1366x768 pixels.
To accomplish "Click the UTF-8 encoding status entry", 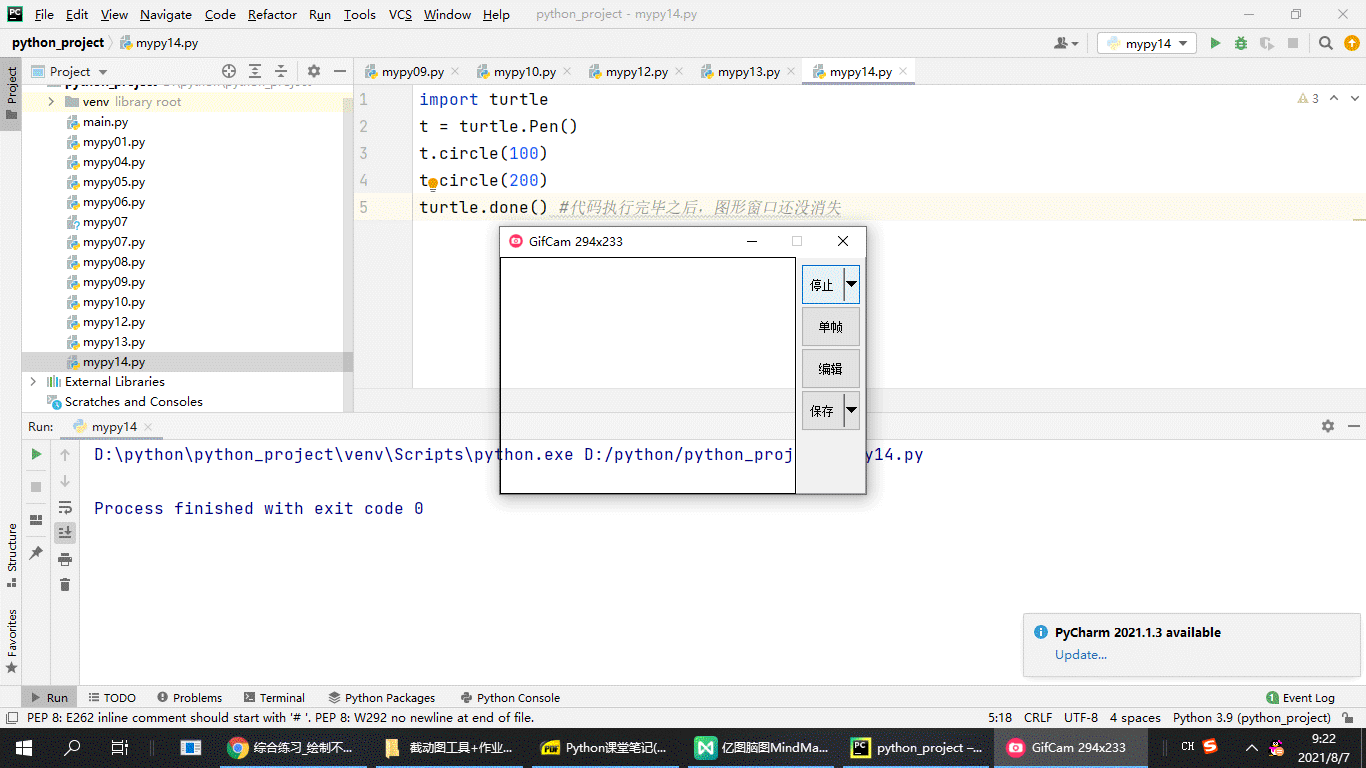I will point(1081,717).
